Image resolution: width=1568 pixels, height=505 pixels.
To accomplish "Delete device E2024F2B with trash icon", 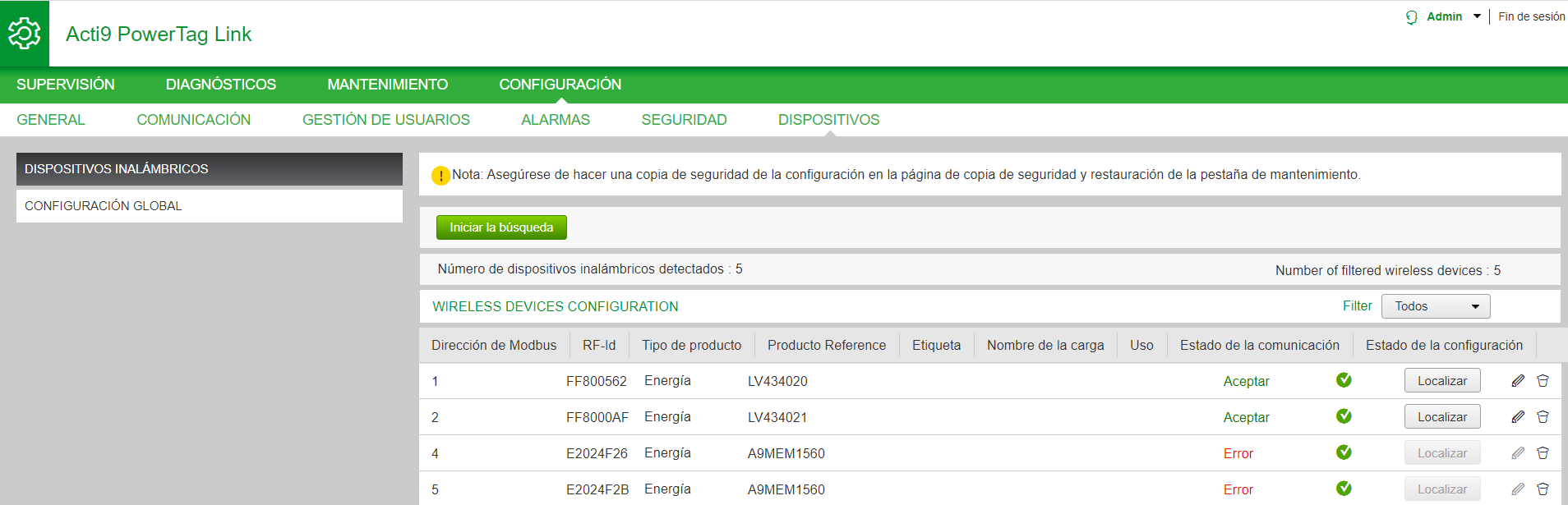I will coord(1543,489).
